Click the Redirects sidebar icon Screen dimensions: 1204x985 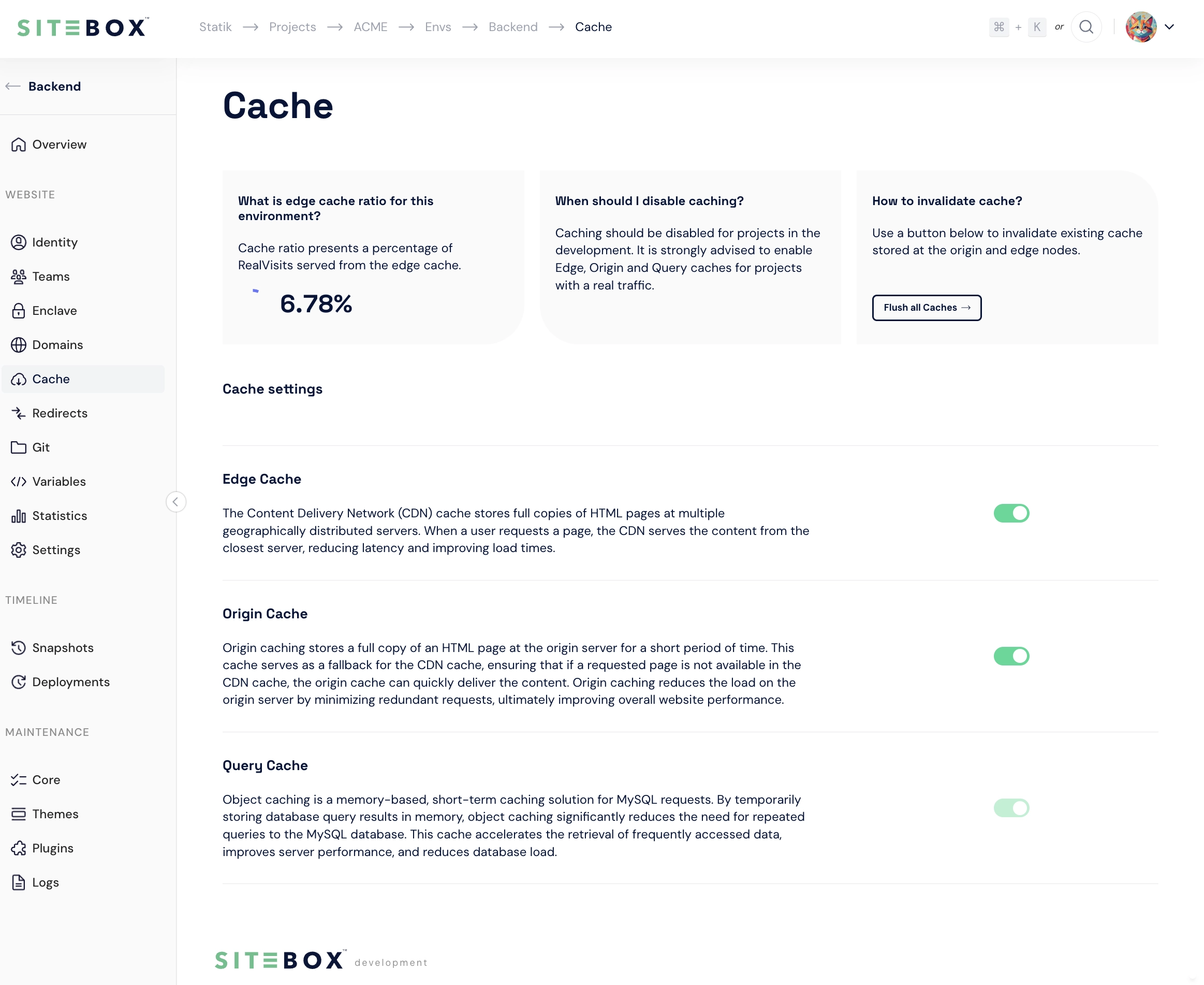(x=19, y=413)
